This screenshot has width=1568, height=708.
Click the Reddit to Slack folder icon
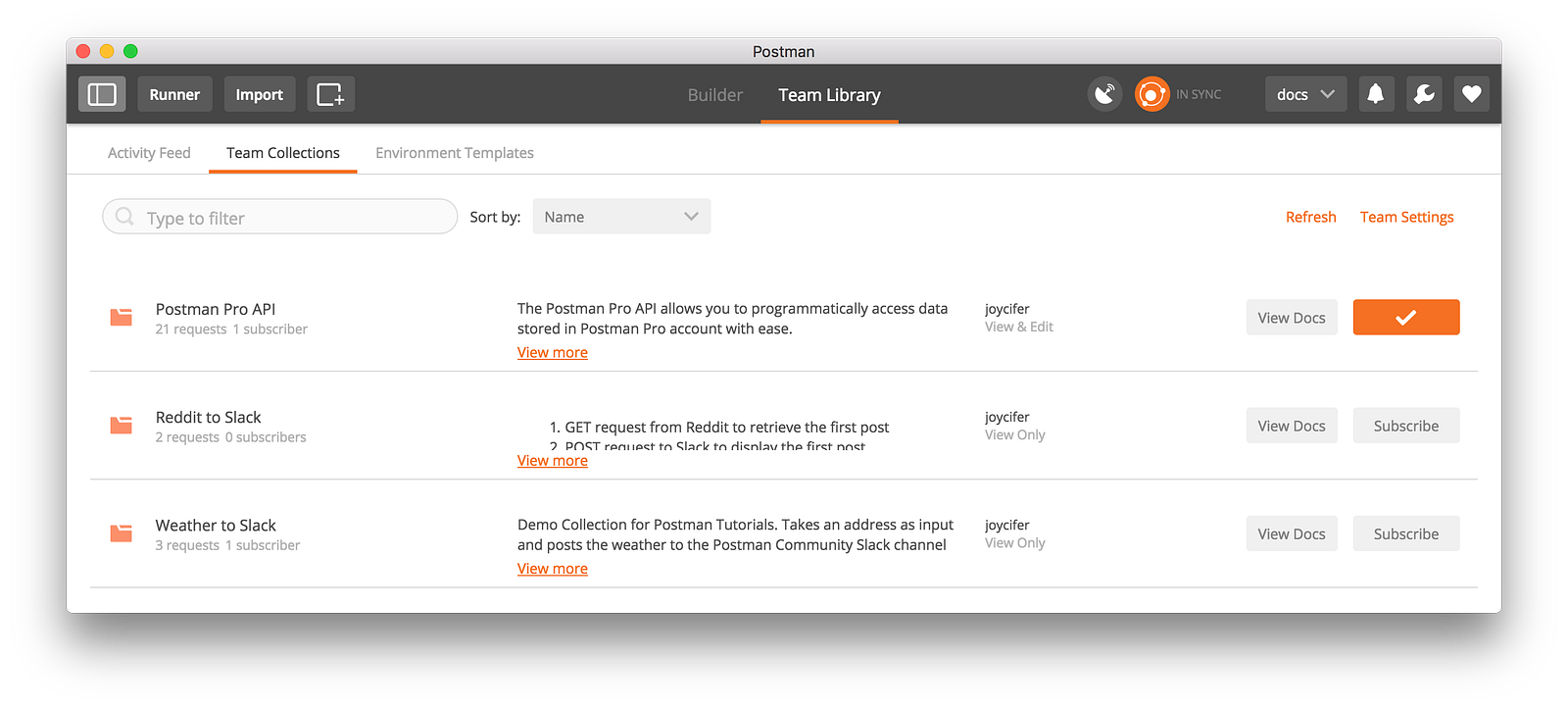[121, 425]
